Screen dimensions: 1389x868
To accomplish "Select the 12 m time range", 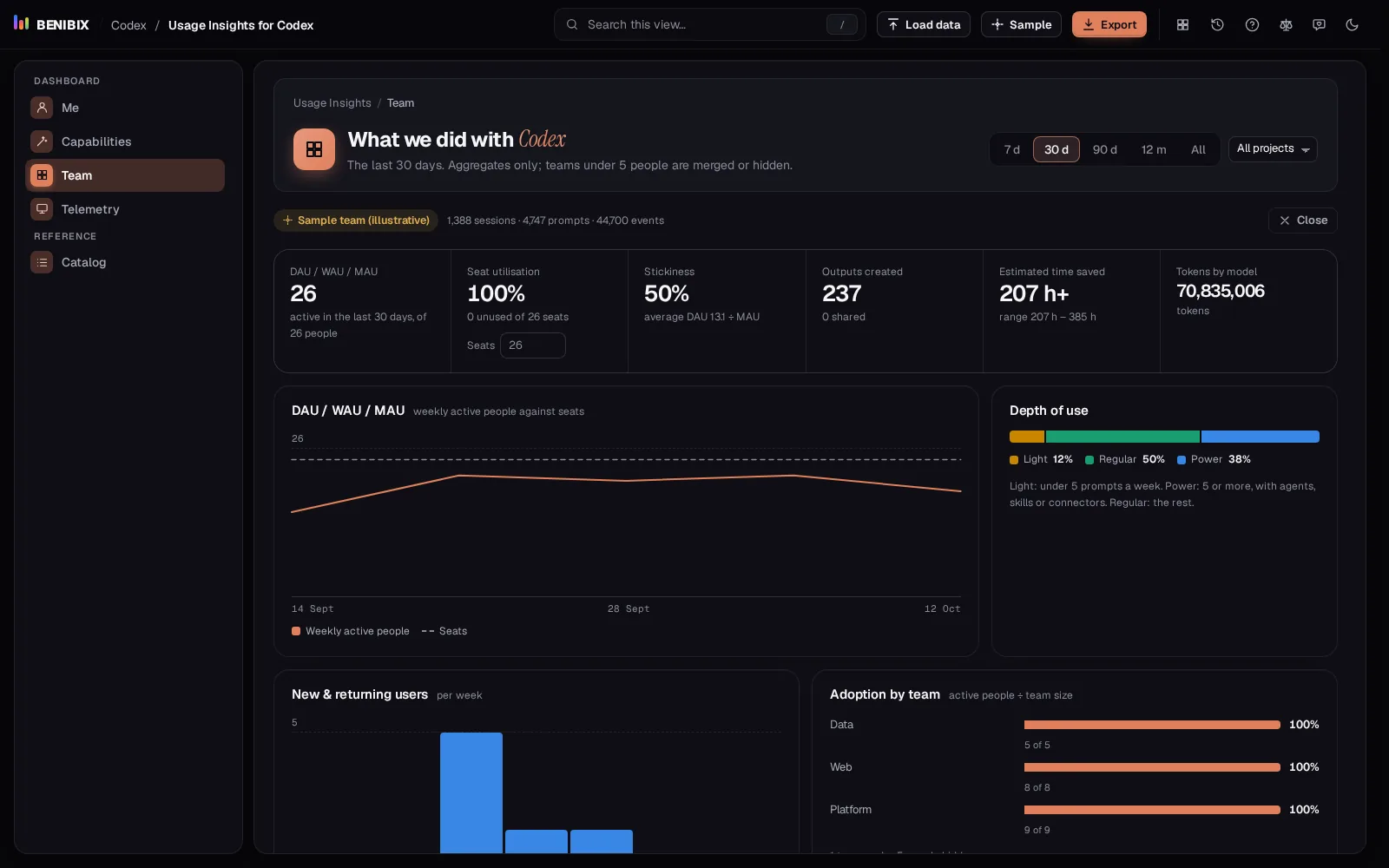I will [x=1154, y=149].
